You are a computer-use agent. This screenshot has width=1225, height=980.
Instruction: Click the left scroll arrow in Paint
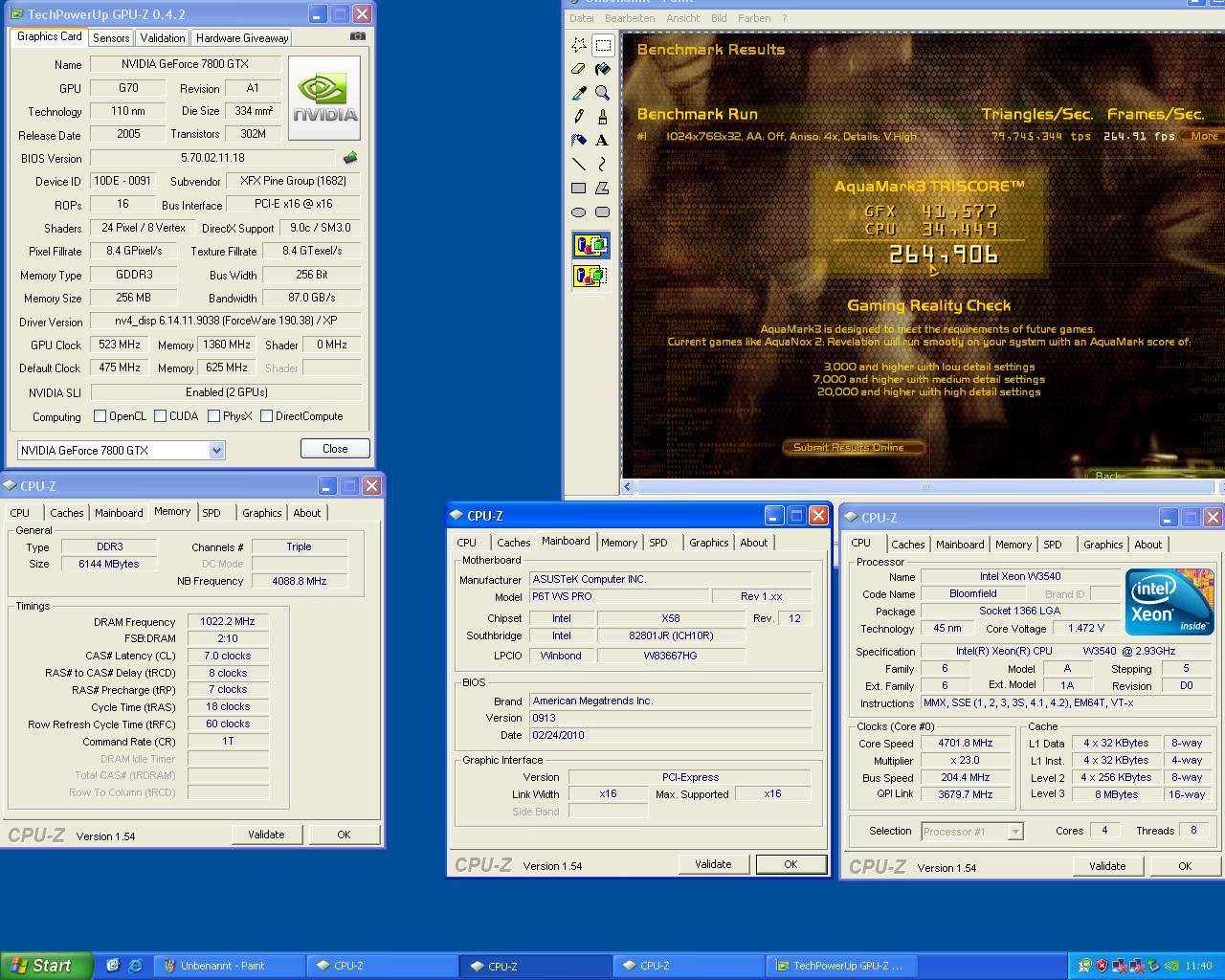(628, 487)
